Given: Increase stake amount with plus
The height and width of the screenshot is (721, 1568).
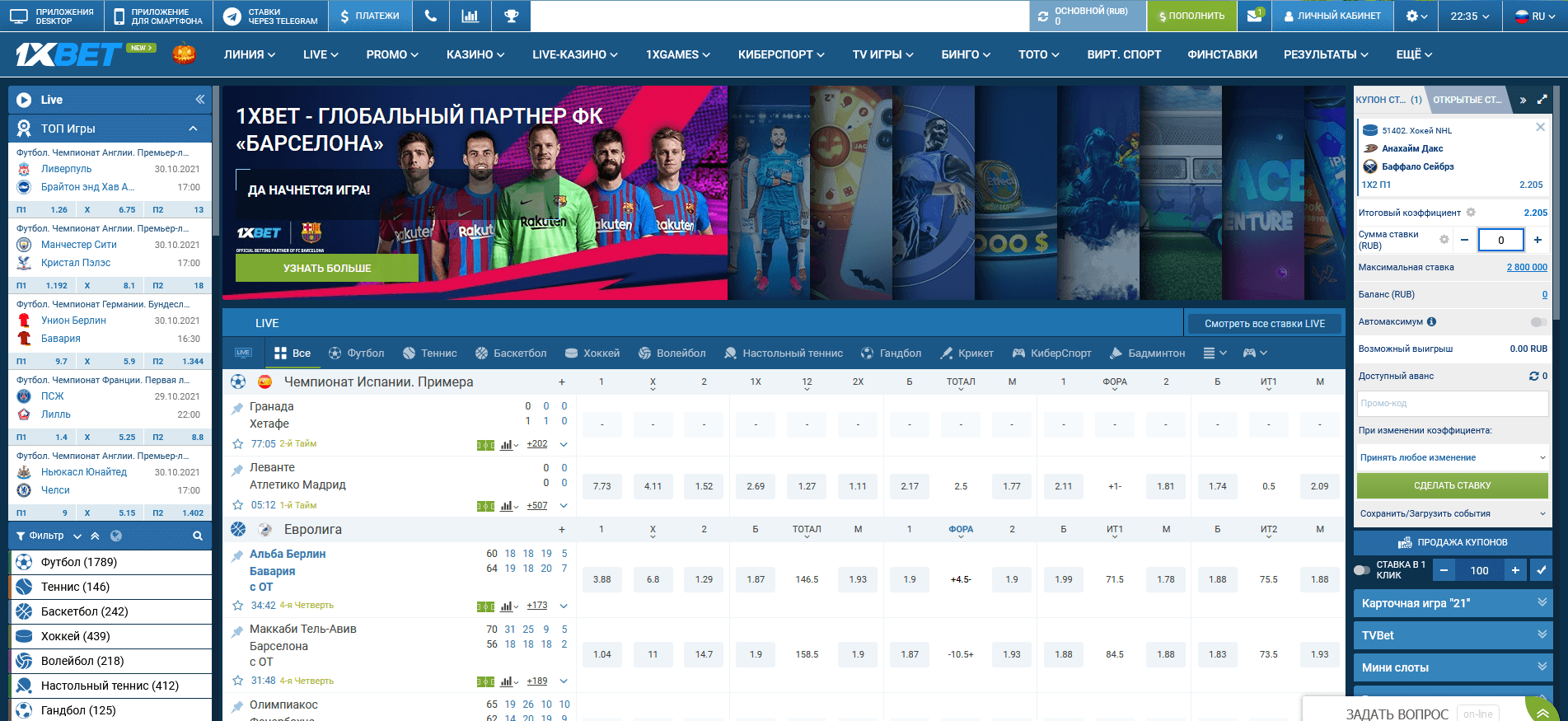Looking at the screenshot, I should (x=1538, y=240).
